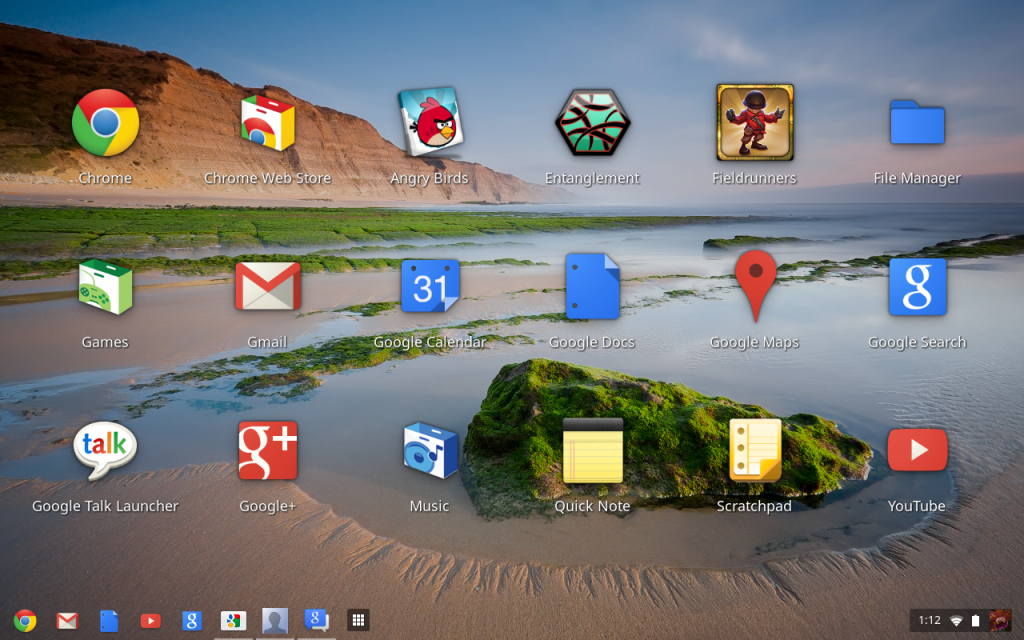
Task: Open YouTube from the app grid
Action: tap(917, 450)
